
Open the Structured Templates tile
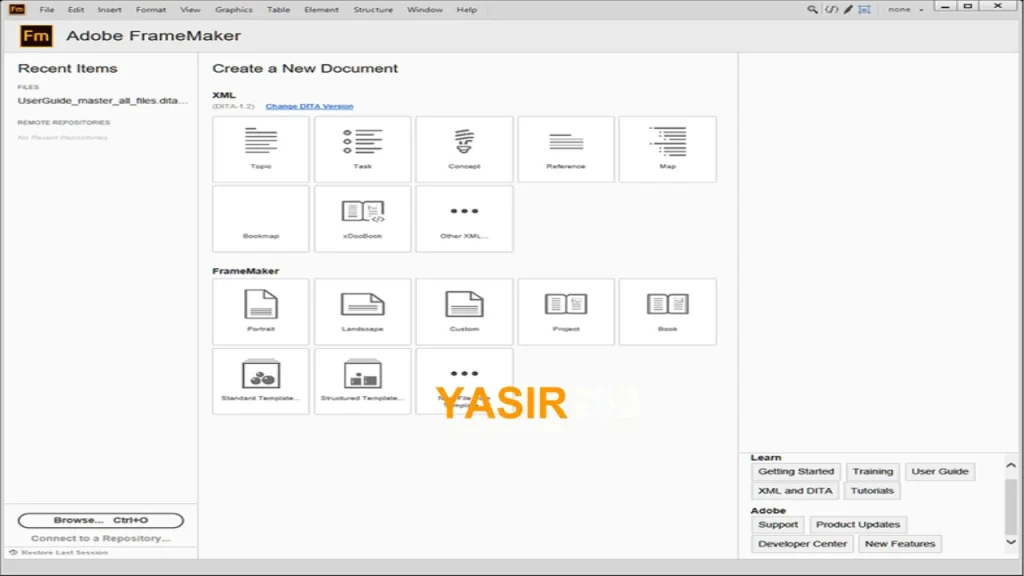(x=362, y=381)
